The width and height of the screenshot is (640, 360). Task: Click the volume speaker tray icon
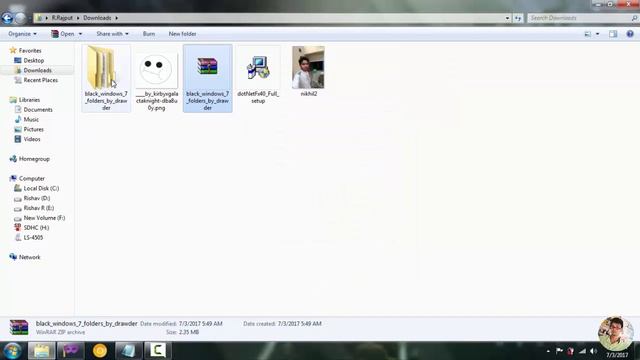click(593, 351)
